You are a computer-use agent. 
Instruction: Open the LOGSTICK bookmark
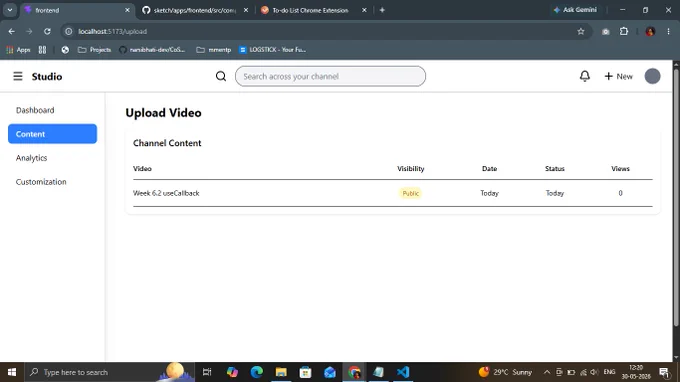[x=272, y=50]
